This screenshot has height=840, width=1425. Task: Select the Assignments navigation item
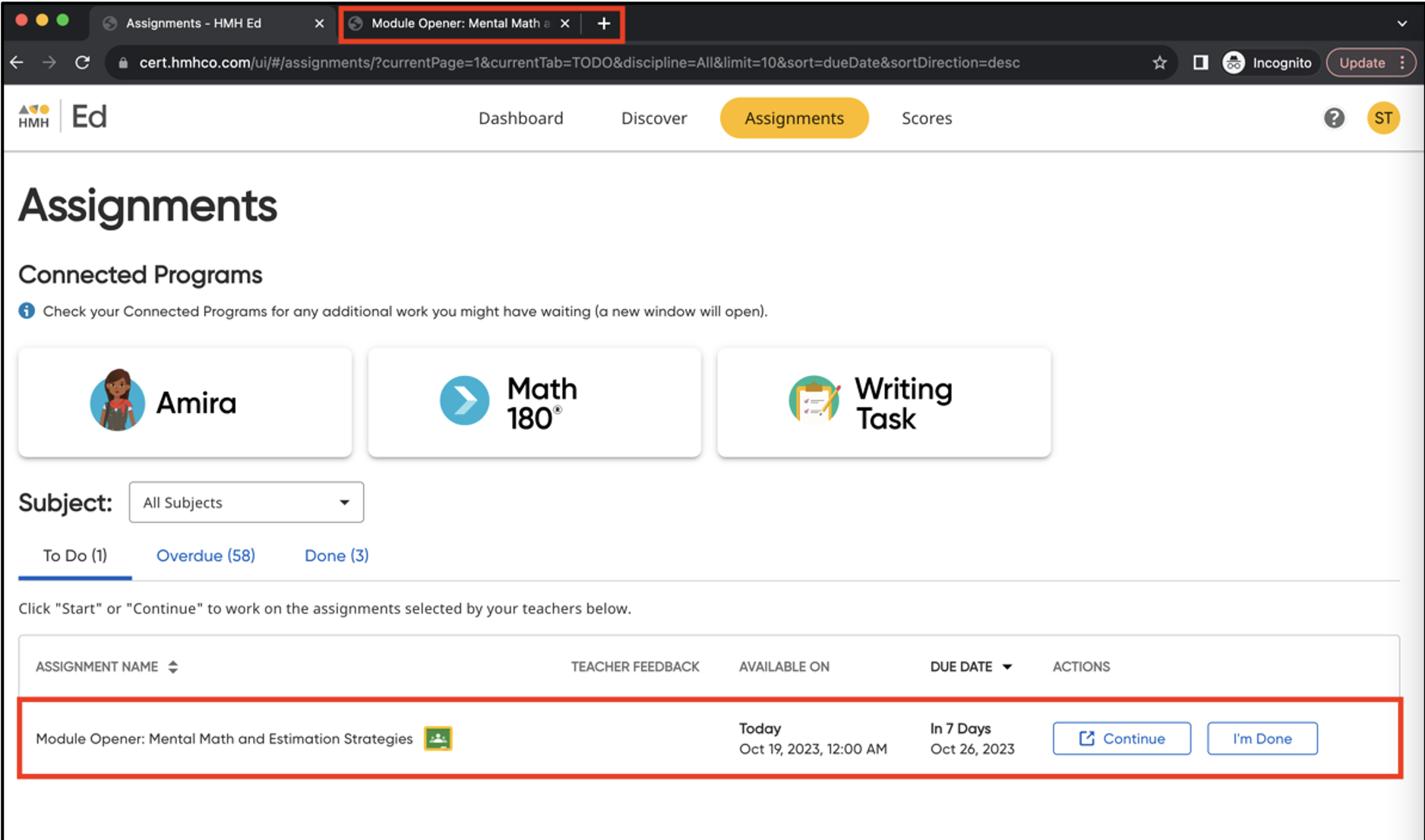[x=794, y=118]
